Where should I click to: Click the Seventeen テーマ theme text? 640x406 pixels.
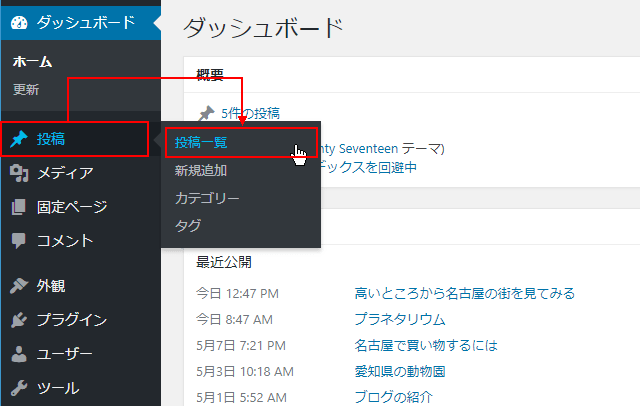(392, 149)
